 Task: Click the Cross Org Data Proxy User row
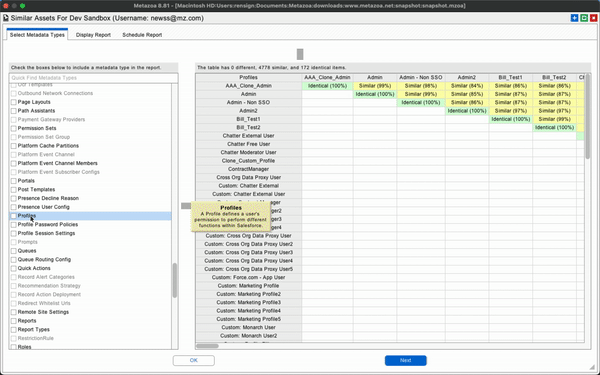pos(248,178)
